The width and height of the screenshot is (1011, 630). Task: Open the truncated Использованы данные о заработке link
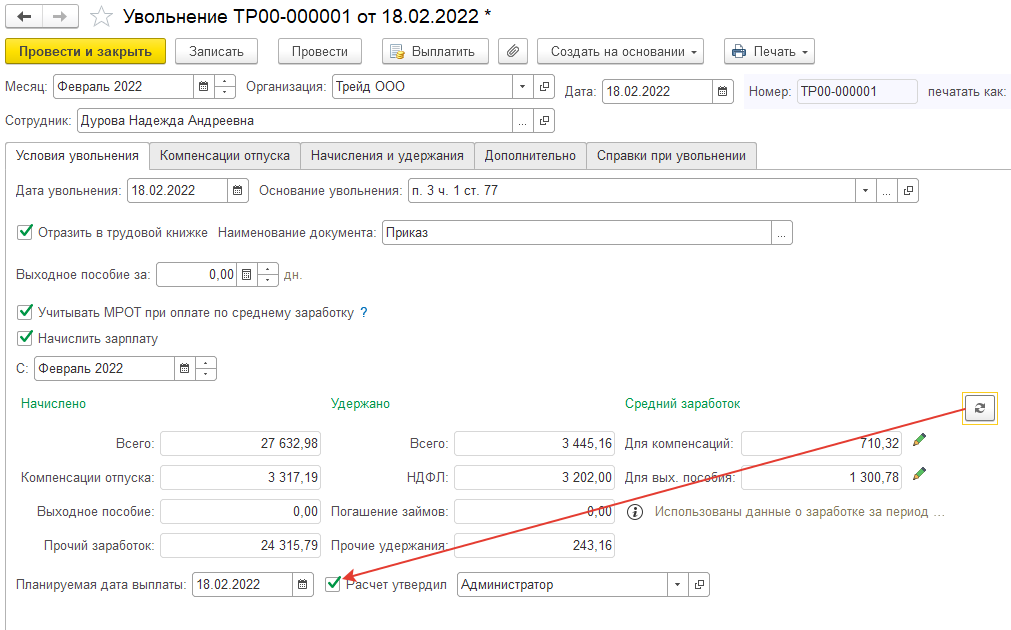click(800, 512)
